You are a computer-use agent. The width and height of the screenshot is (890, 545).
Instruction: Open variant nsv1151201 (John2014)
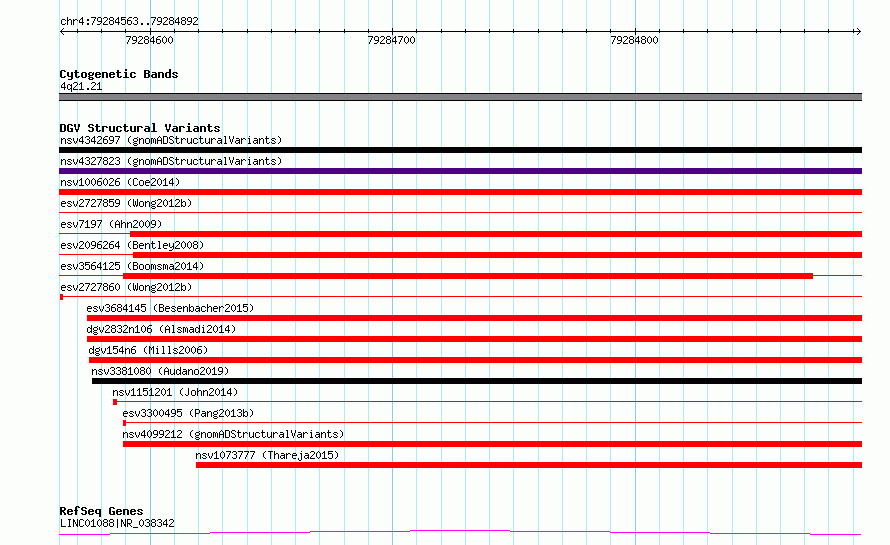click(x=175, y=392)
